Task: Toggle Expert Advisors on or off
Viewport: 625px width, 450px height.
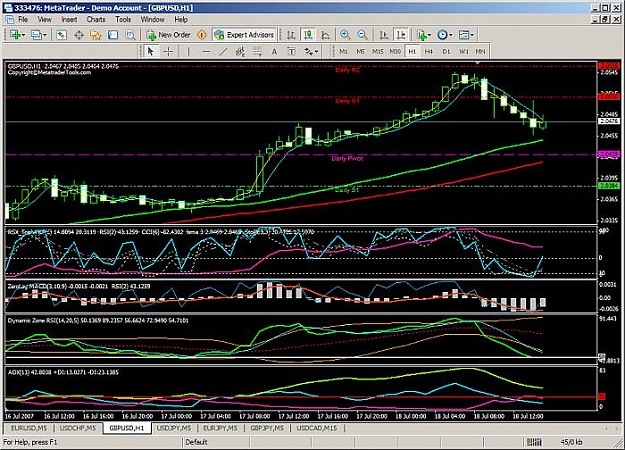Action: pos(244,35)
